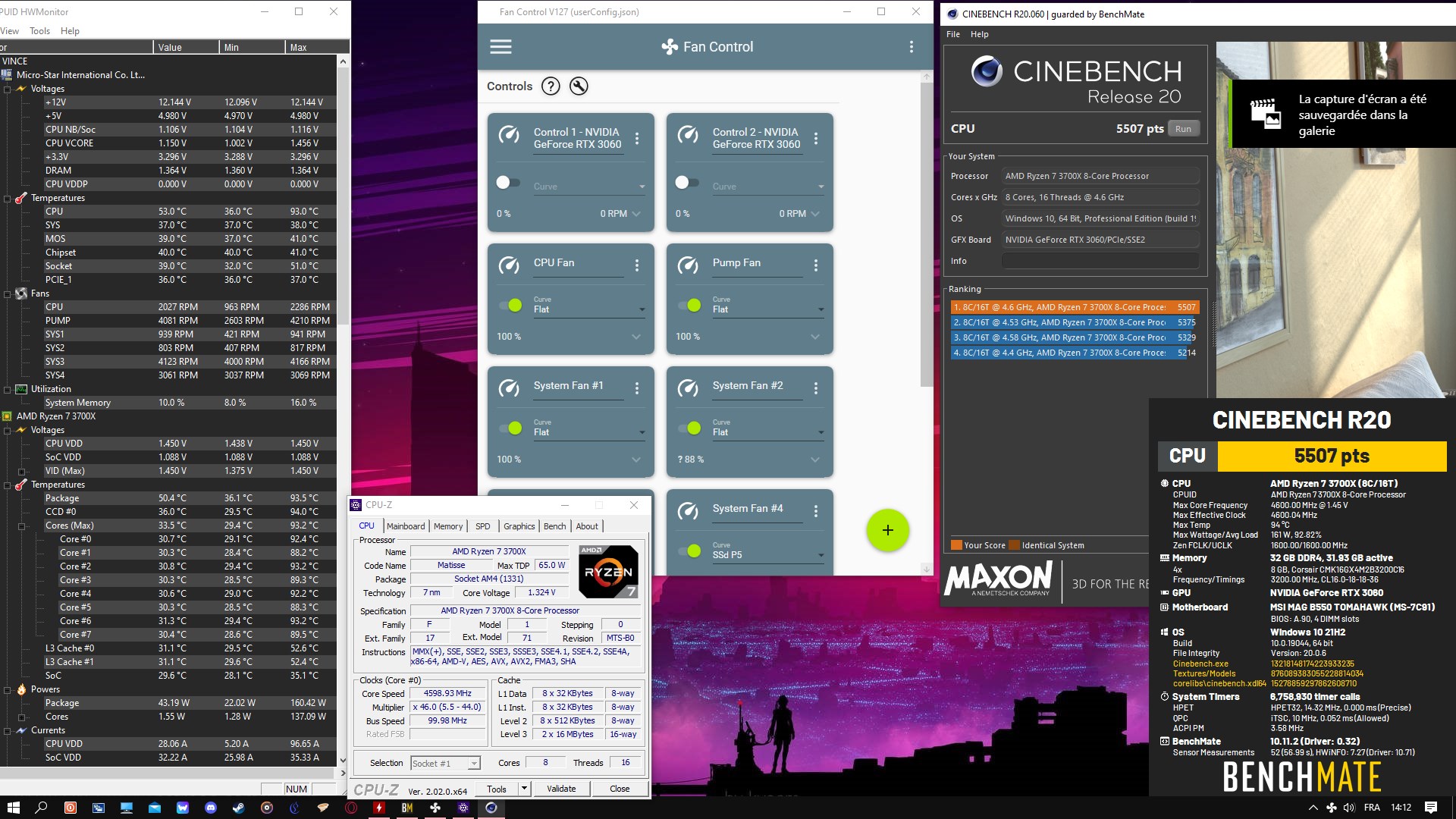
Task: Open the Mail app from taskbar
Action: coord(155,808)
